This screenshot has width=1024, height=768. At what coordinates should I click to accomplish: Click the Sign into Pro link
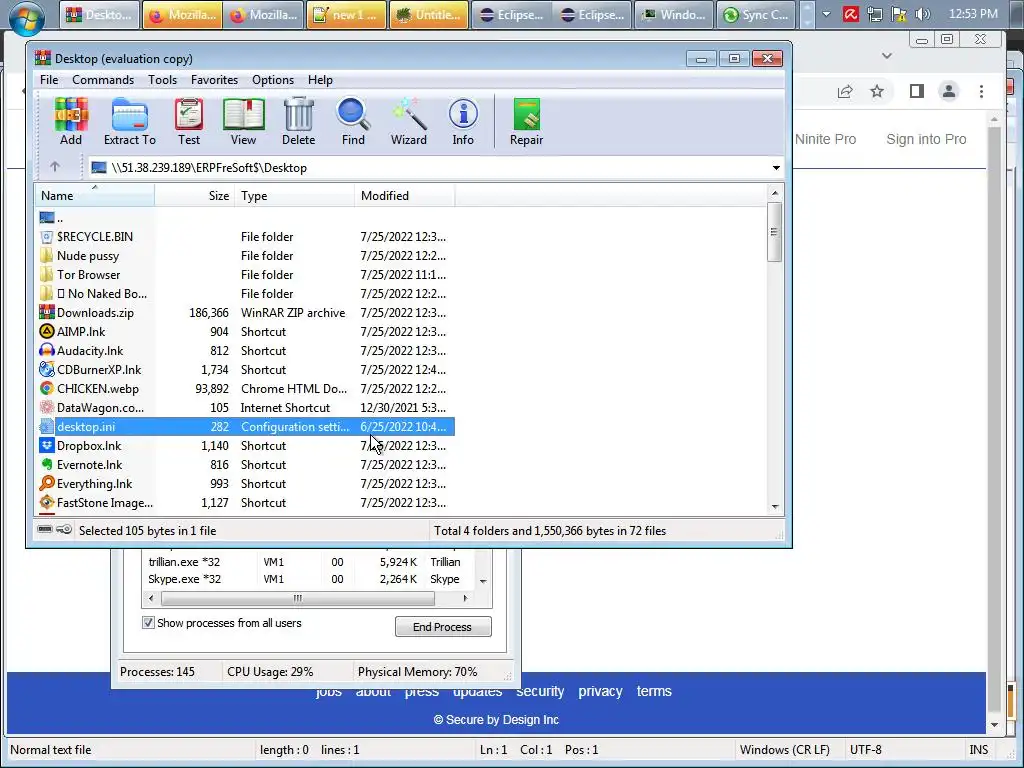click(x=926, y=139)
